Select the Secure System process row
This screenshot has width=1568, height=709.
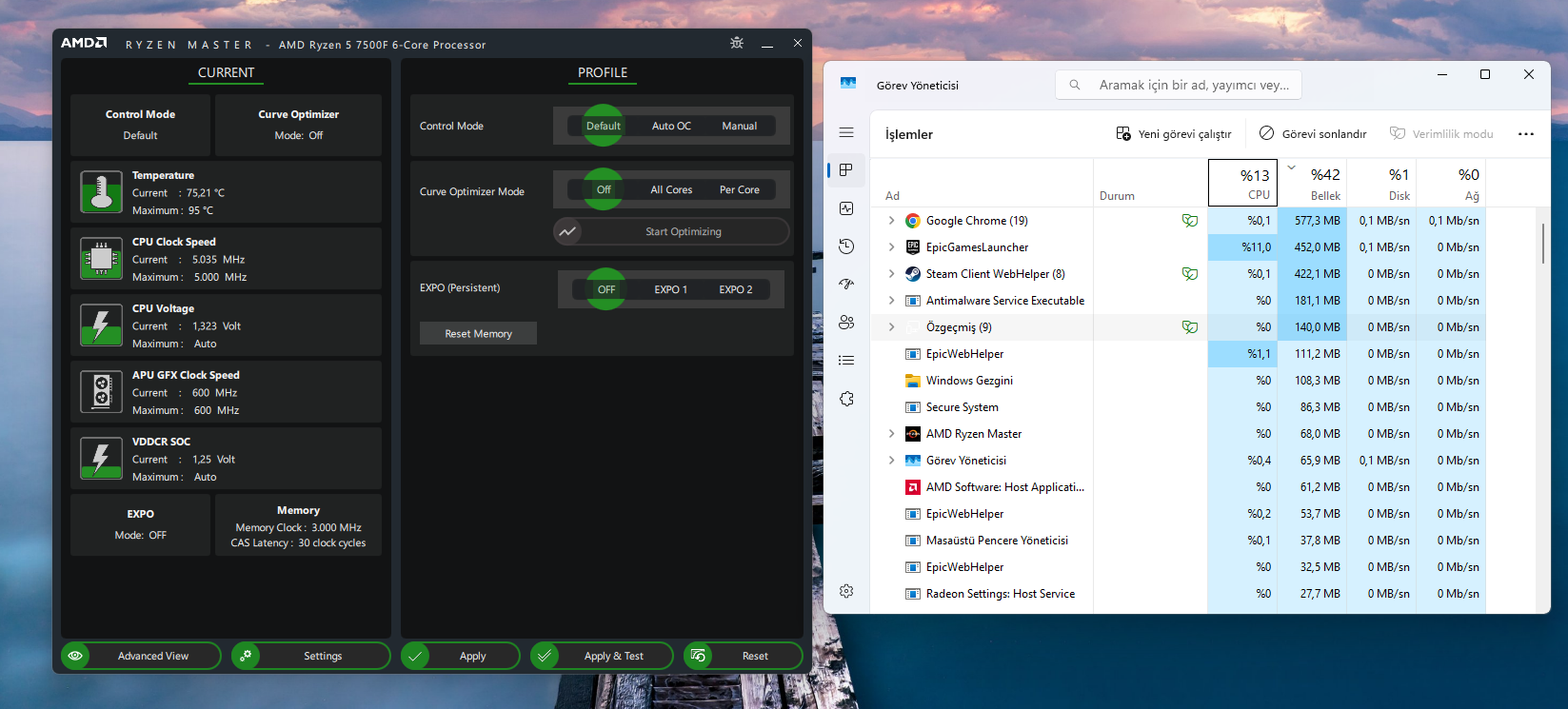coord(1179,407)
